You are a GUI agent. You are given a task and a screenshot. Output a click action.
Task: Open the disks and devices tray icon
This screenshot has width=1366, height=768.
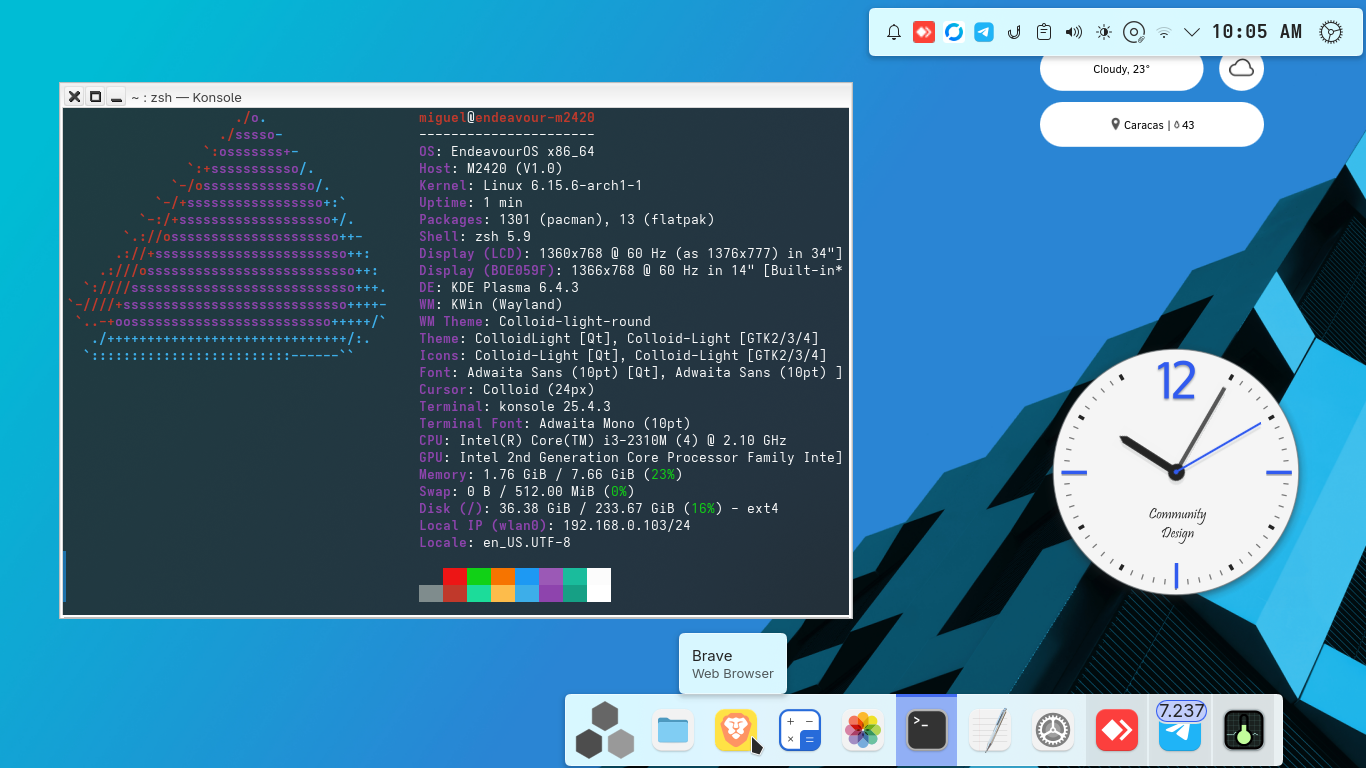pyautogui.click(x=1134, y=32)
